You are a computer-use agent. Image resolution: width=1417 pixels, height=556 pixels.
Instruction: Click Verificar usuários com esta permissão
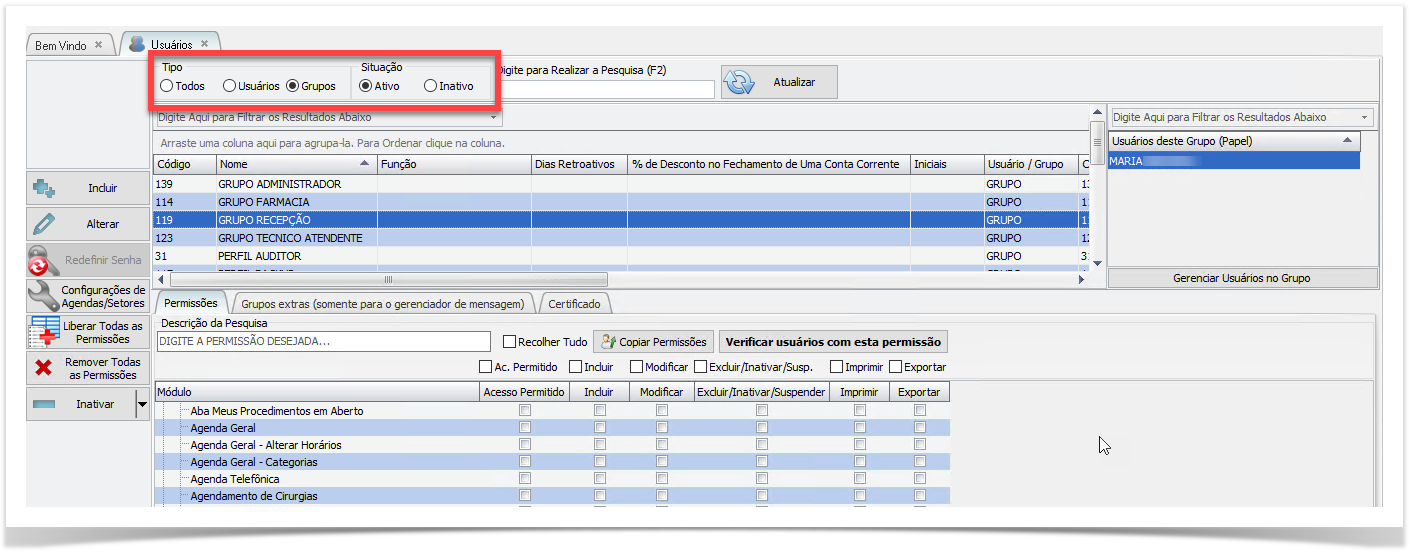(833, 342)
